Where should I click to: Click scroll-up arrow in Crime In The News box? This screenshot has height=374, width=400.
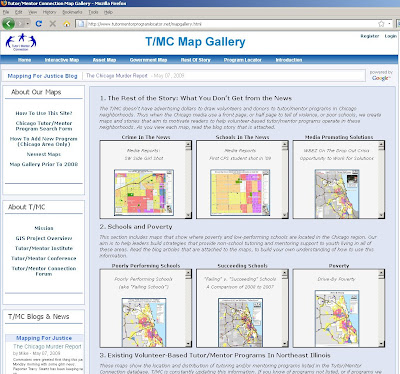(x=188, y=144)
